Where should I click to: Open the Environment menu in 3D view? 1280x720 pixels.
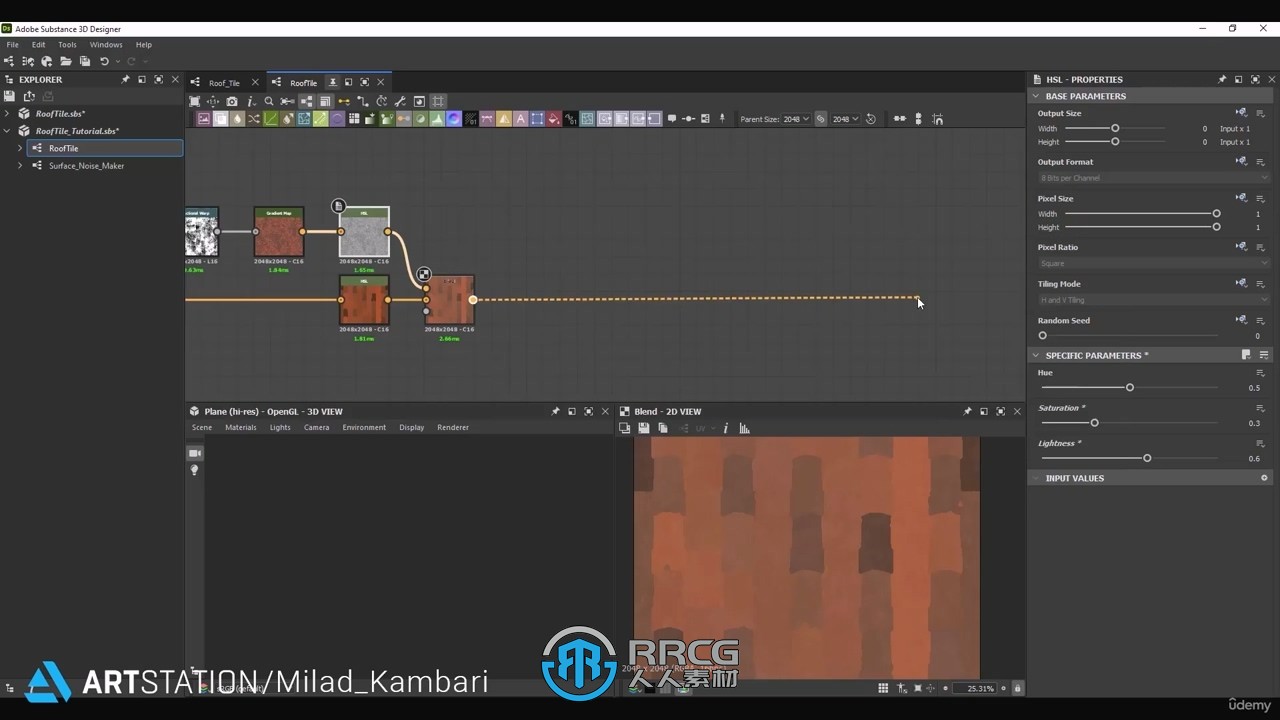tap(364, 427)
